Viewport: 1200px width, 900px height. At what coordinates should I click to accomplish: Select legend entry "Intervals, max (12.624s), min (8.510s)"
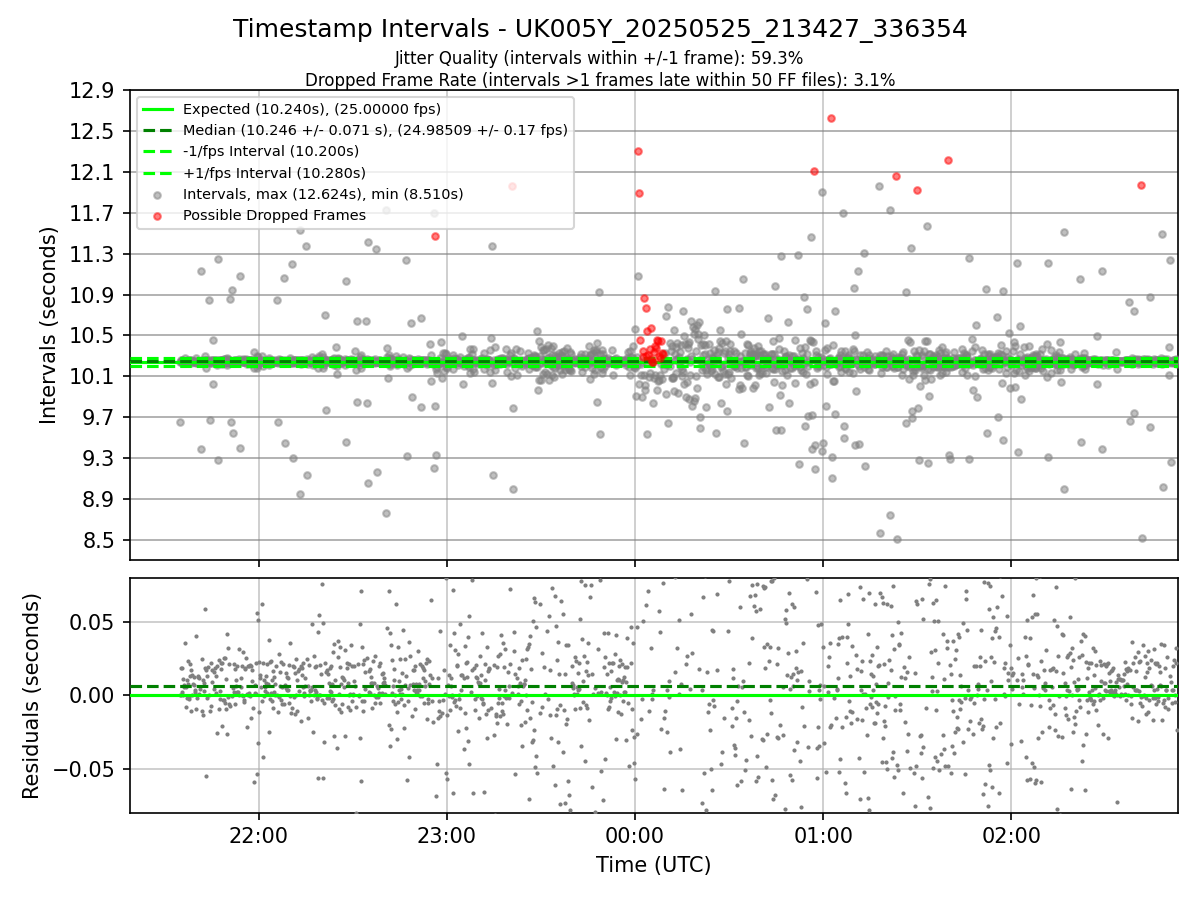(x=323, y=194)
